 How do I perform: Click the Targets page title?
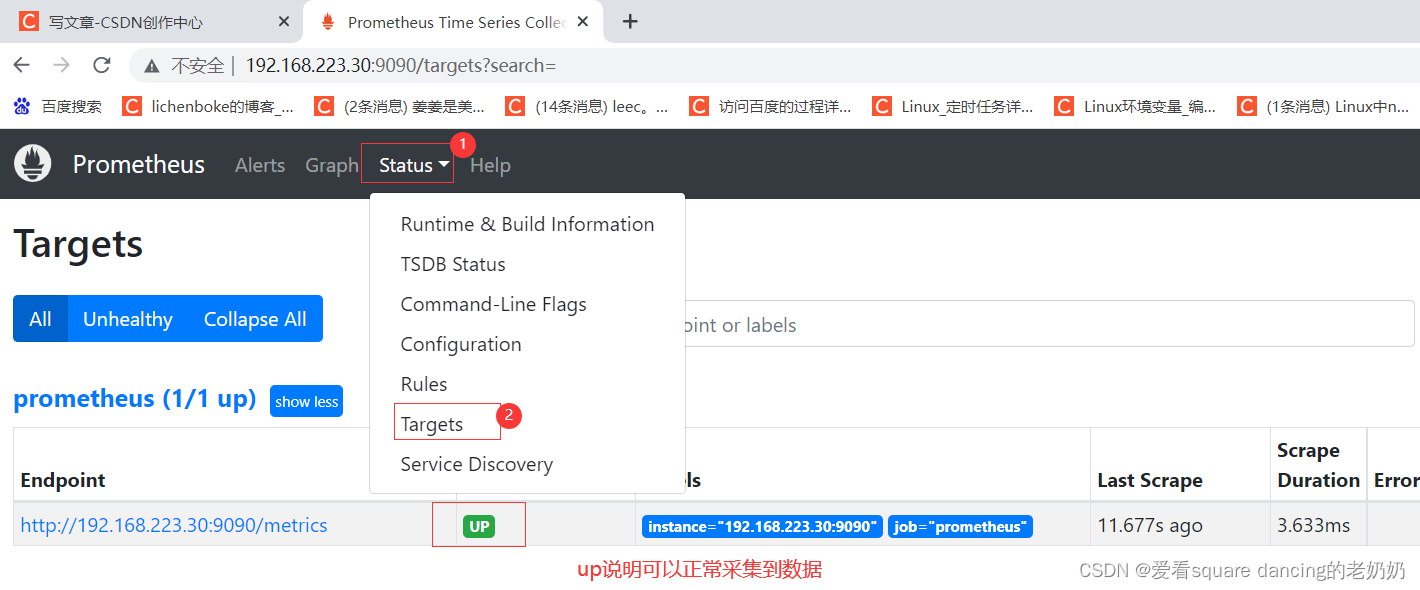[x=78, y=244]
